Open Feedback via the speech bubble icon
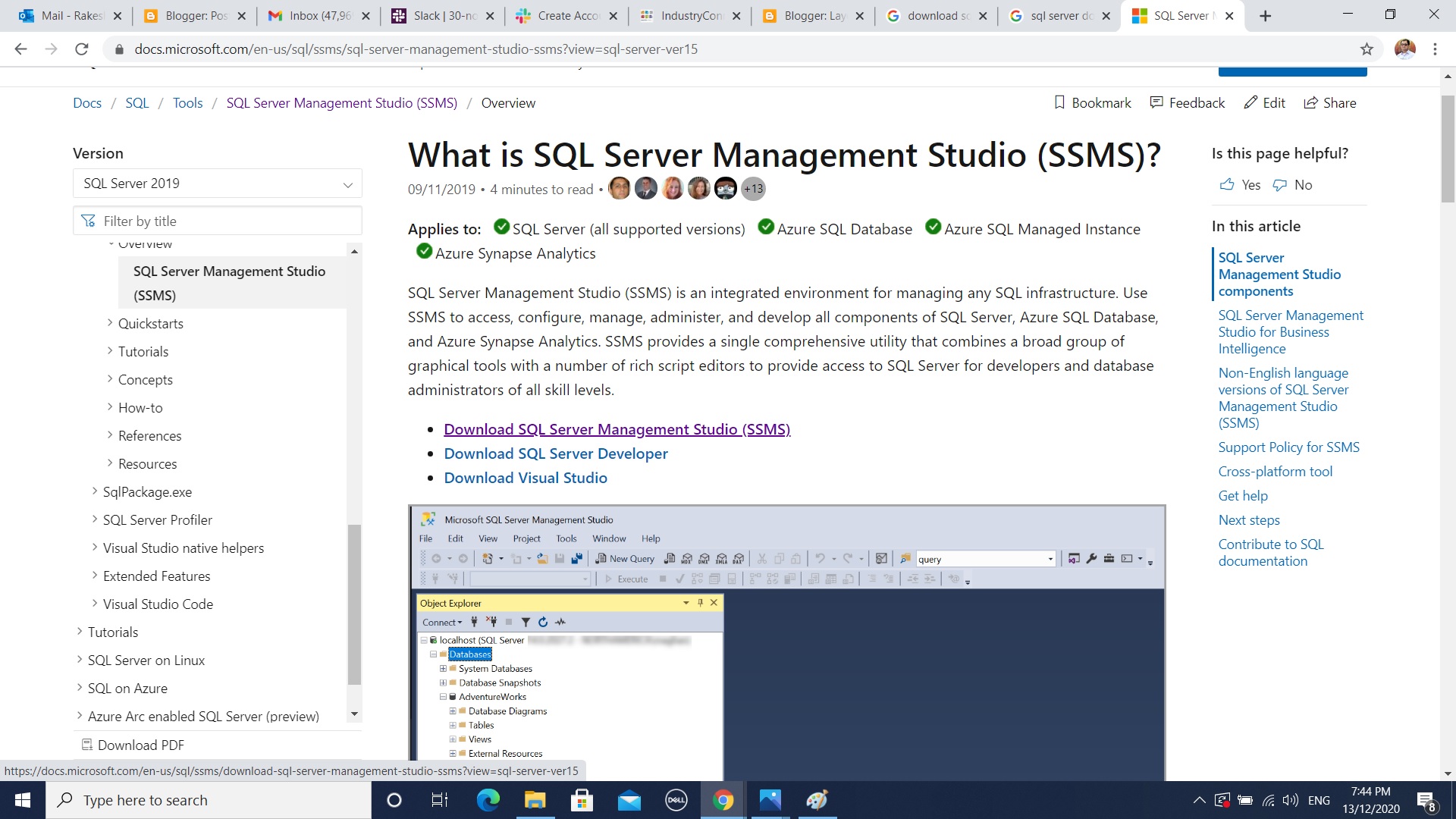The image size is (1456, 819). tap(1156, 102)
